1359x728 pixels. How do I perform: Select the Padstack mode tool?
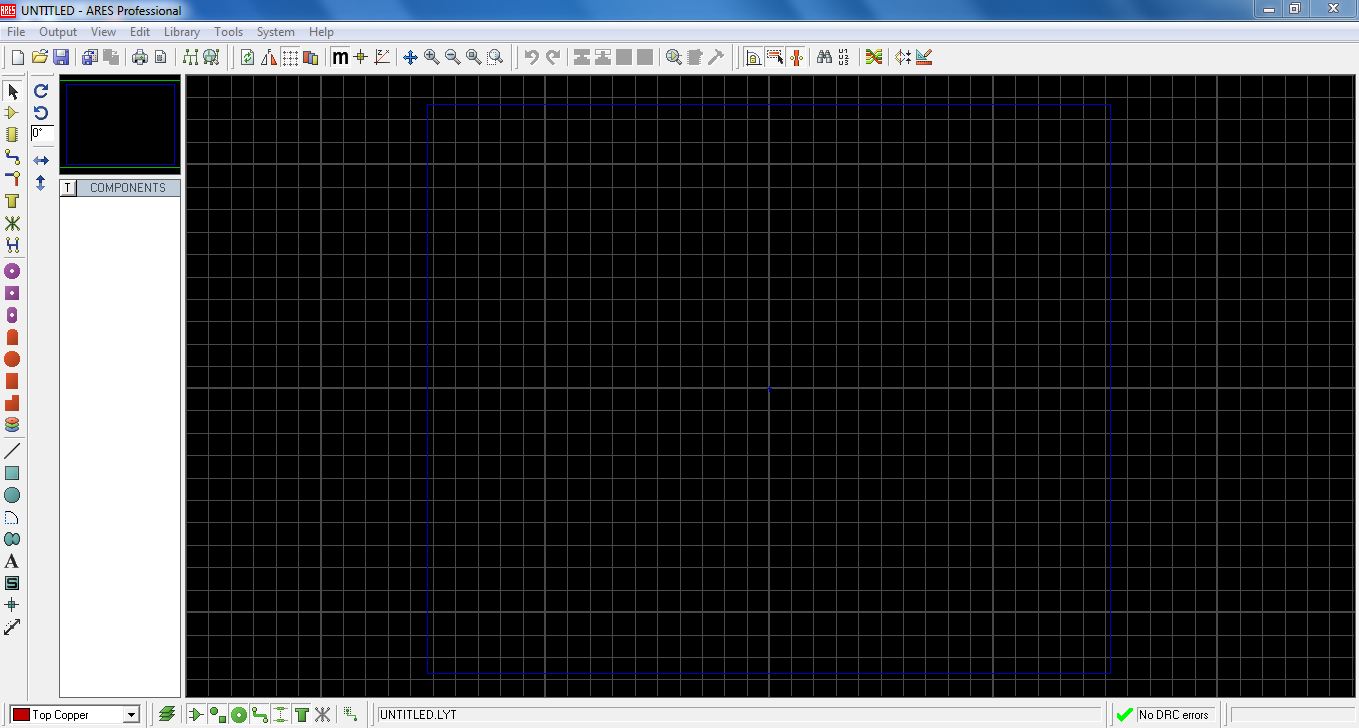click(x=12, y=425)
